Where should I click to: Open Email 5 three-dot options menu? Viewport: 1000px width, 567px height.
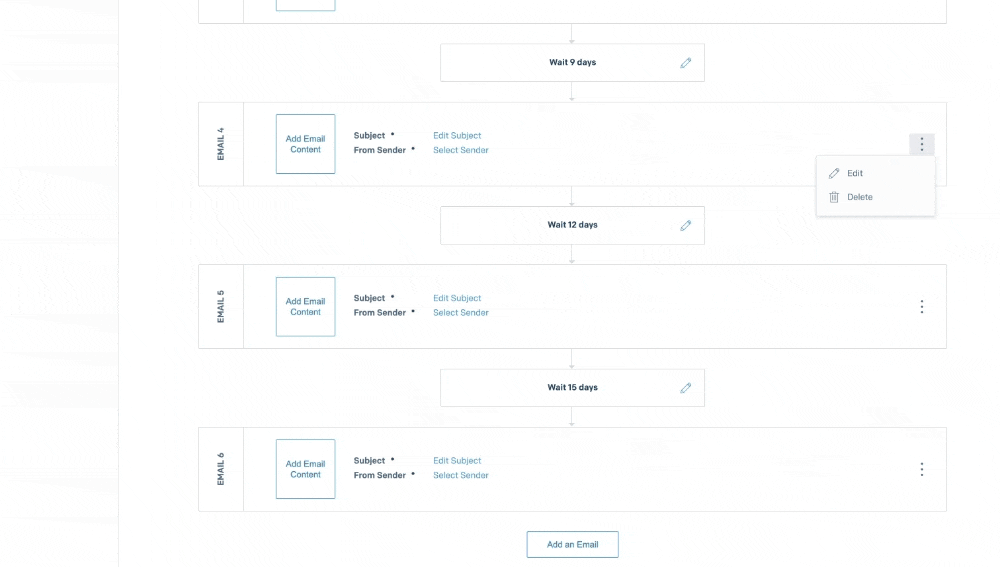(922, 307)
